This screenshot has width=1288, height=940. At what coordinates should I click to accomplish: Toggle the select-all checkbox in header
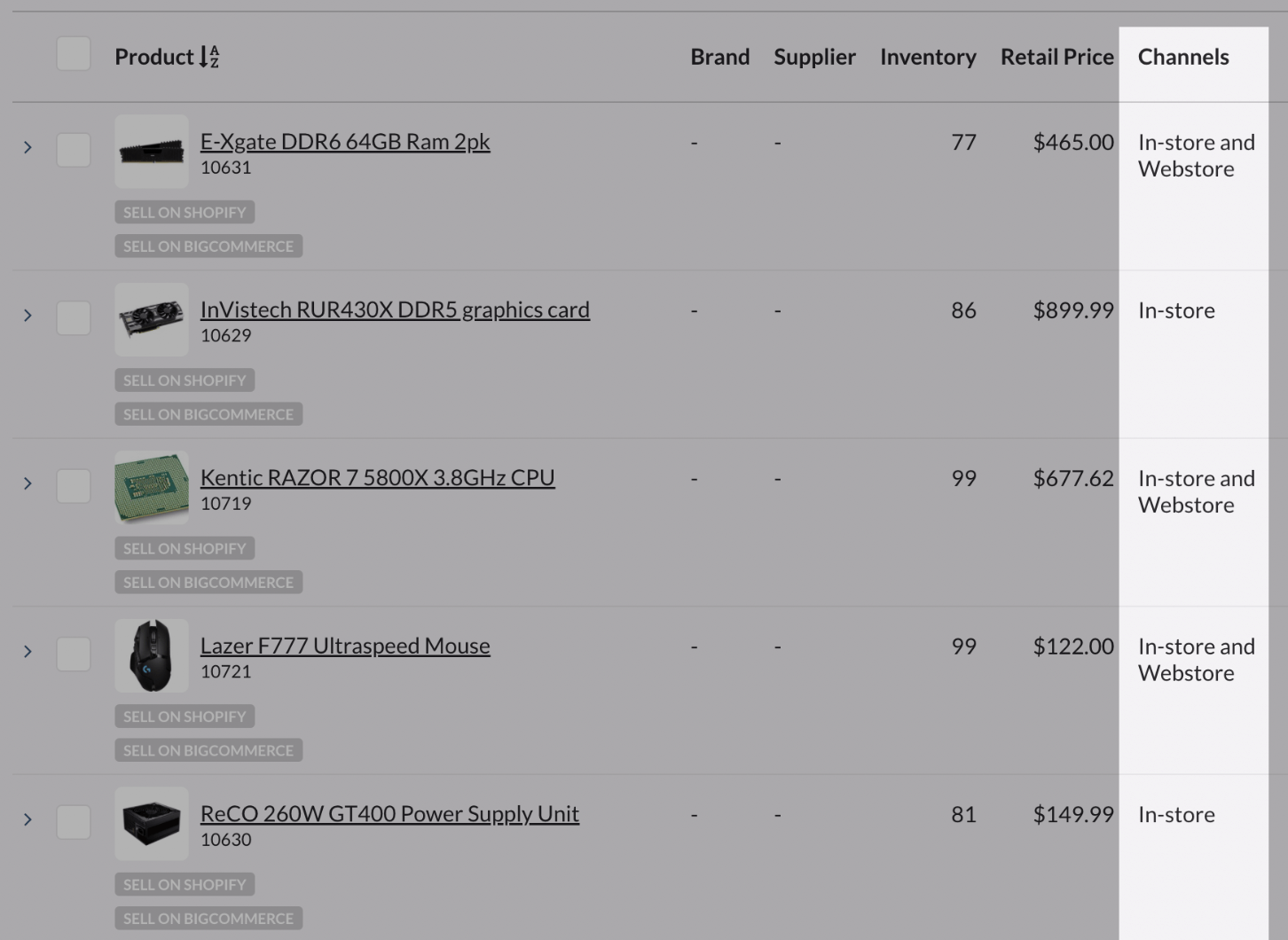(74, 54)
